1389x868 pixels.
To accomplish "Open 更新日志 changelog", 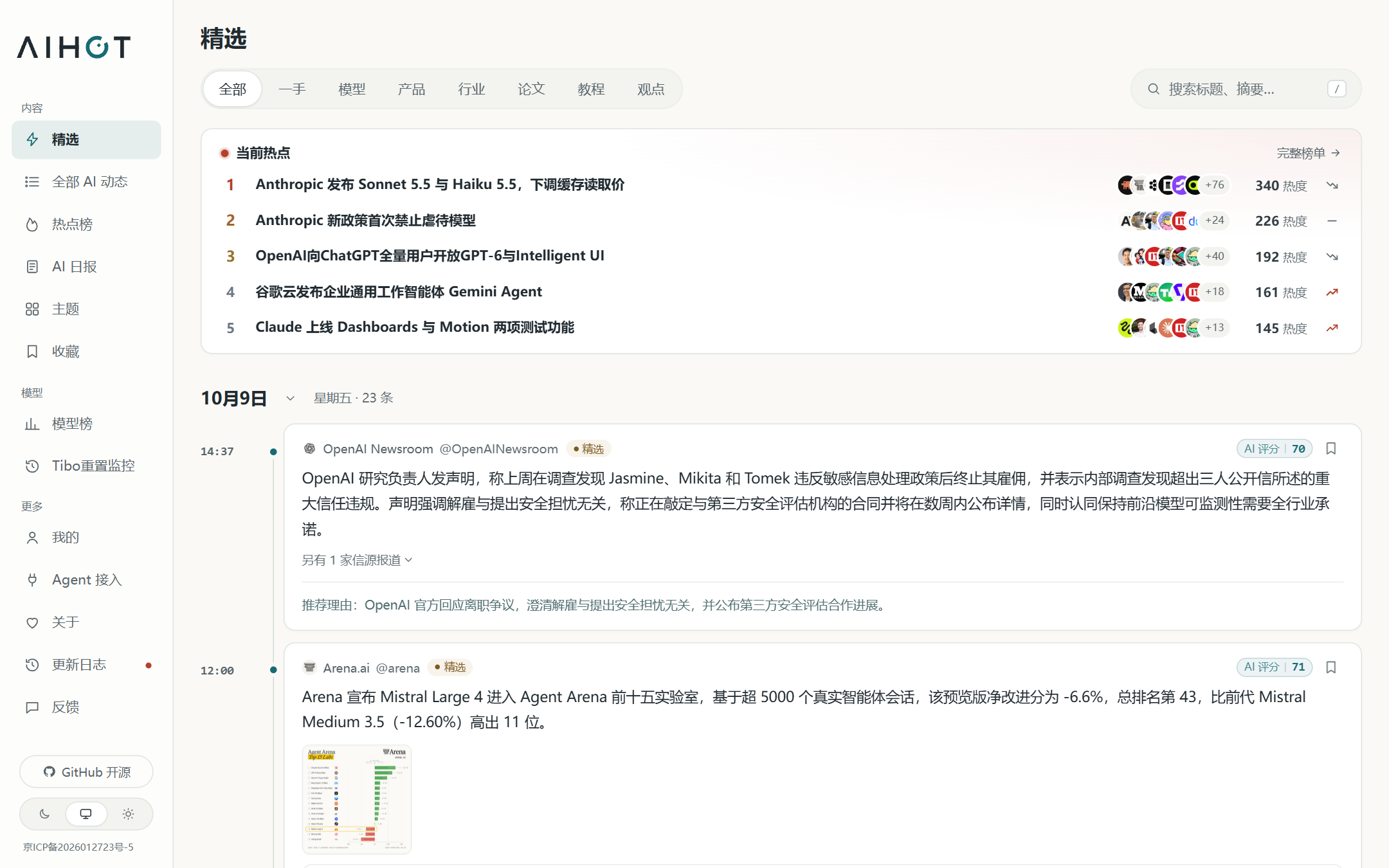I will pyautogui.click(x=86, y=665).
